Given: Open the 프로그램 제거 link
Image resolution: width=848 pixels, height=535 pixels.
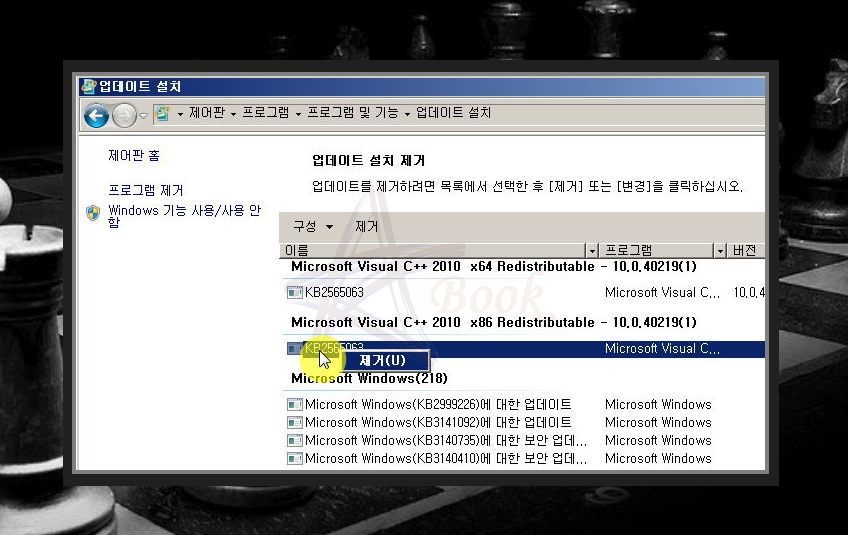Looking at the screenshot, I should click(x=146, y=190).
